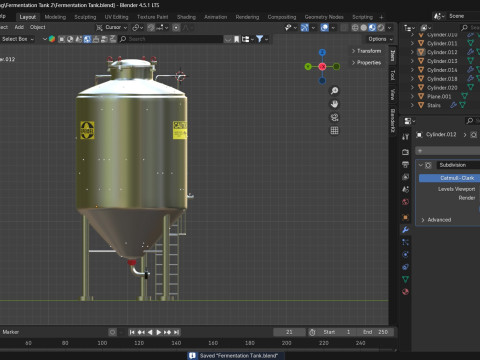
Task: Switch to the Sculpting workspace tab
Action: (85, 17)
